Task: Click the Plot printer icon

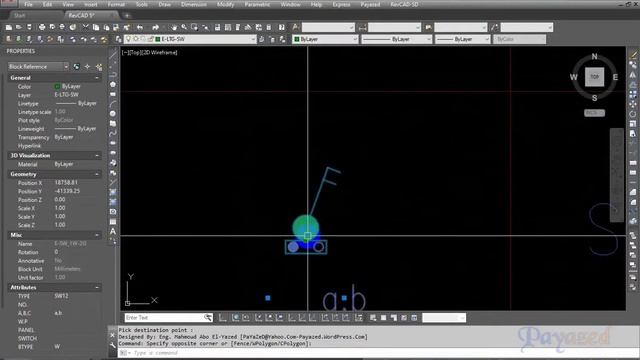Action: [42, 27]
